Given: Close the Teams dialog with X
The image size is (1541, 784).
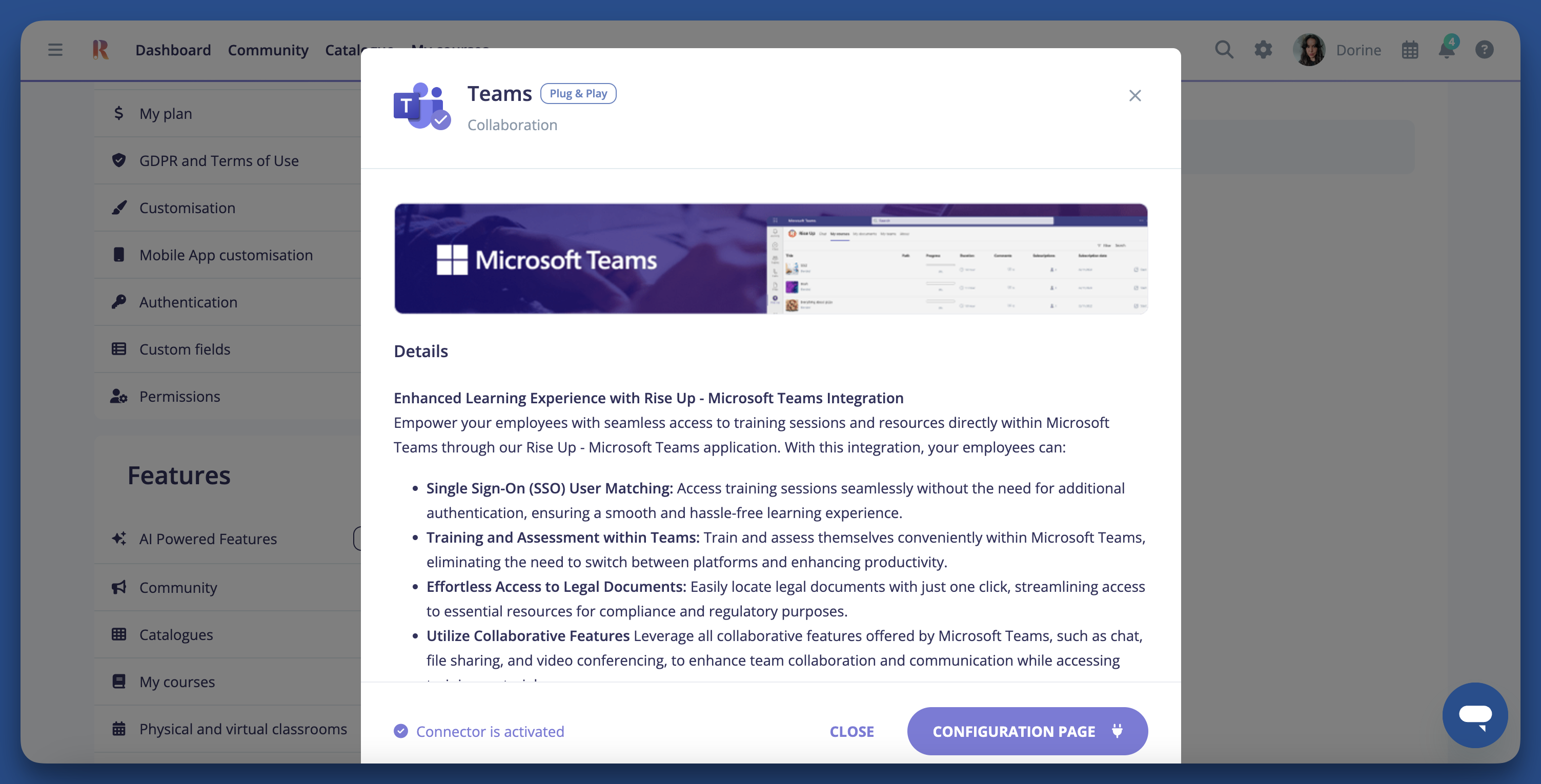Looking at the screenshot, I should [x=1135, y=96].
